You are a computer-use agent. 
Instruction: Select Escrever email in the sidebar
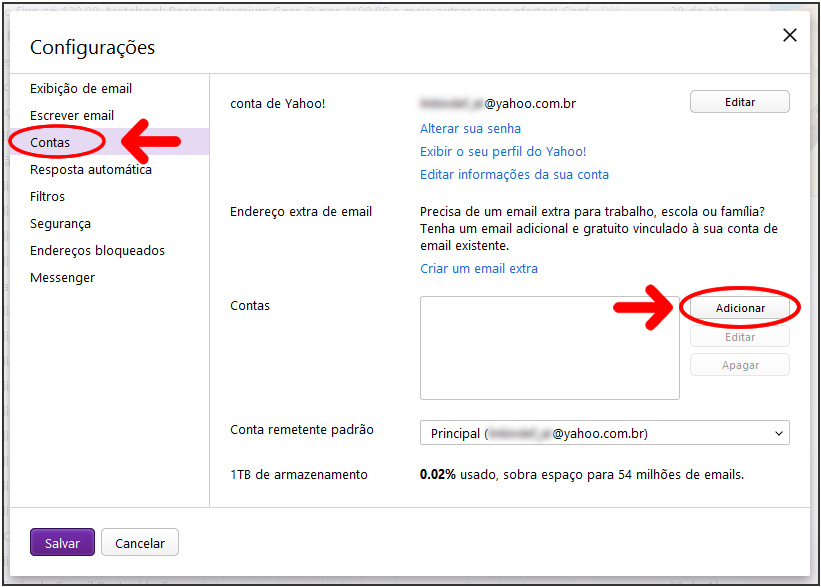(x=72, y=115)
